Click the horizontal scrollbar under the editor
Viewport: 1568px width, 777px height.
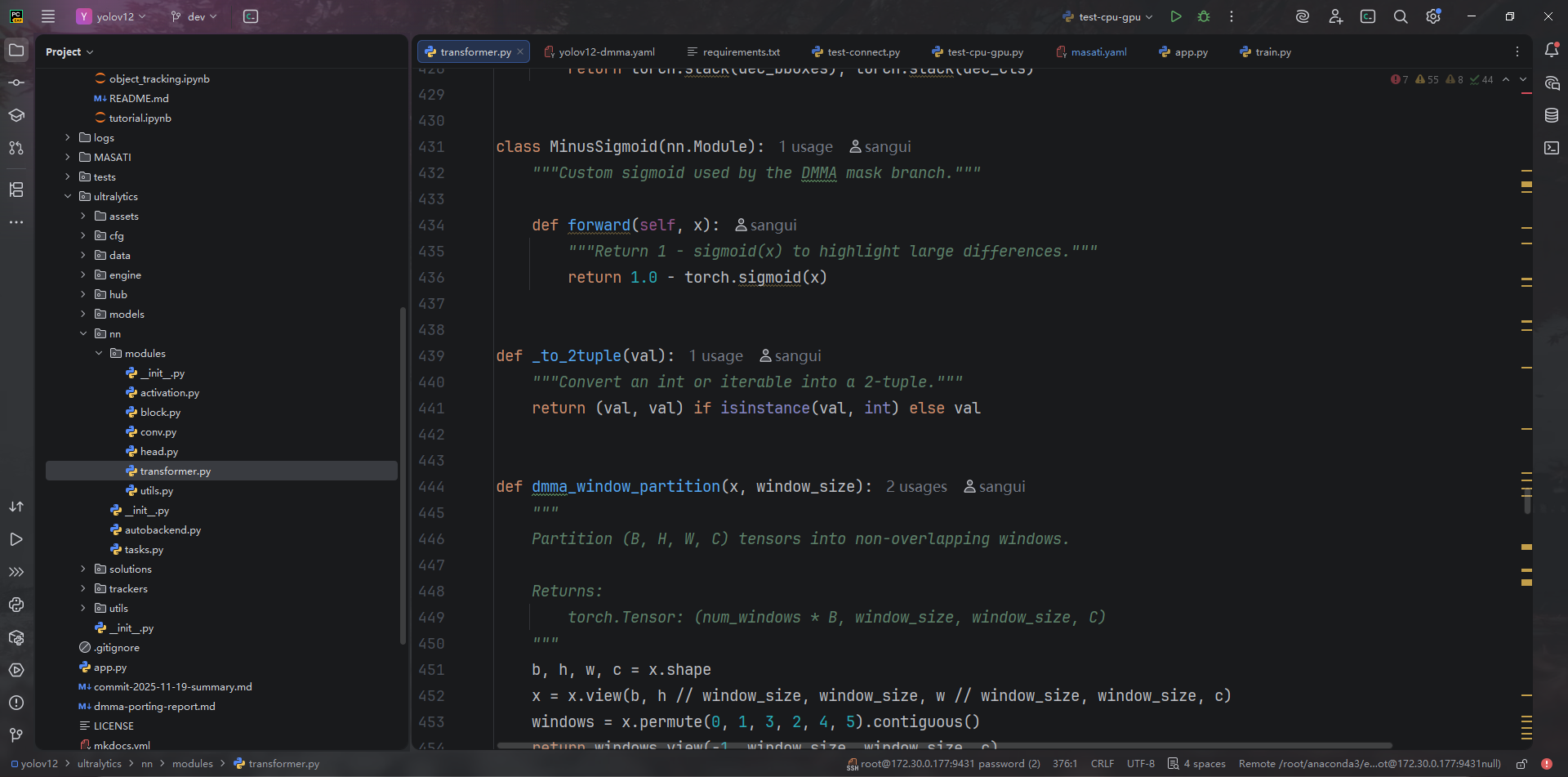pos(943,745)
